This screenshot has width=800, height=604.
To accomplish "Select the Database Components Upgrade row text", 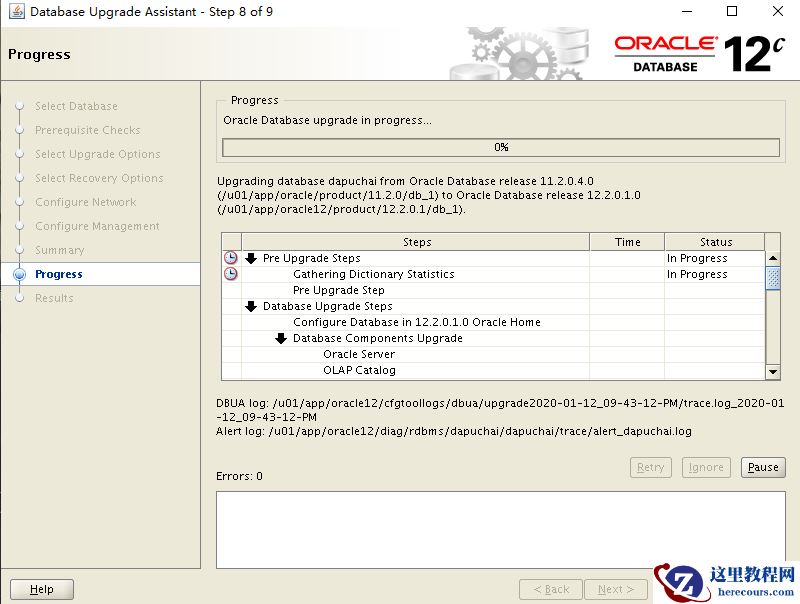I will (378, 338).
